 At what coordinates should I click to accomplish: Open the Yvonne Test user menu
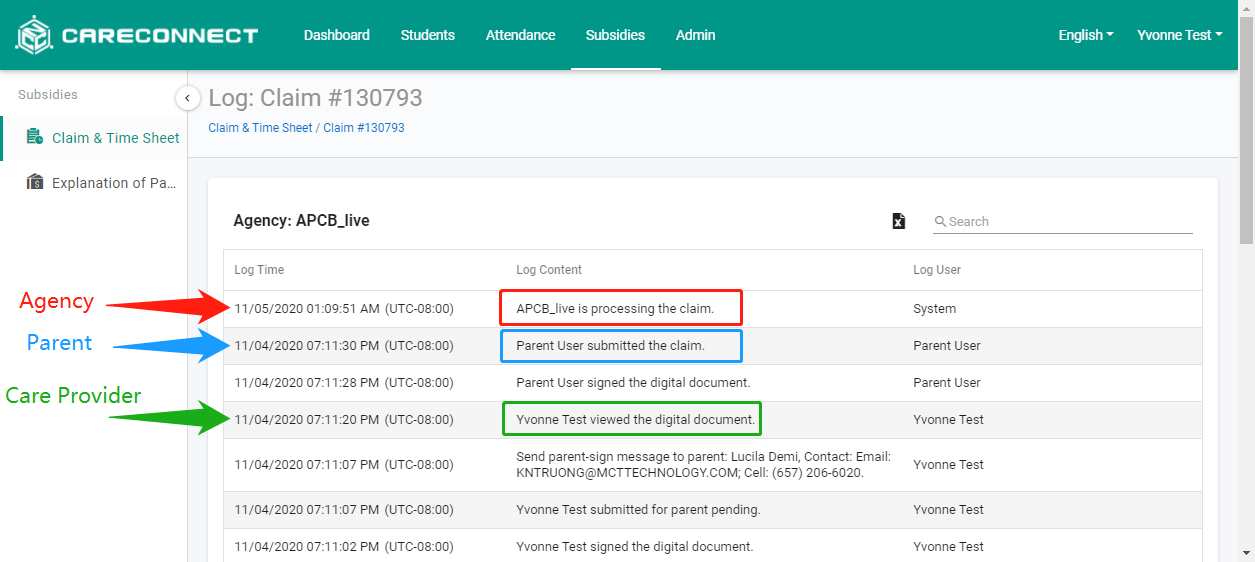(1179, 35)
